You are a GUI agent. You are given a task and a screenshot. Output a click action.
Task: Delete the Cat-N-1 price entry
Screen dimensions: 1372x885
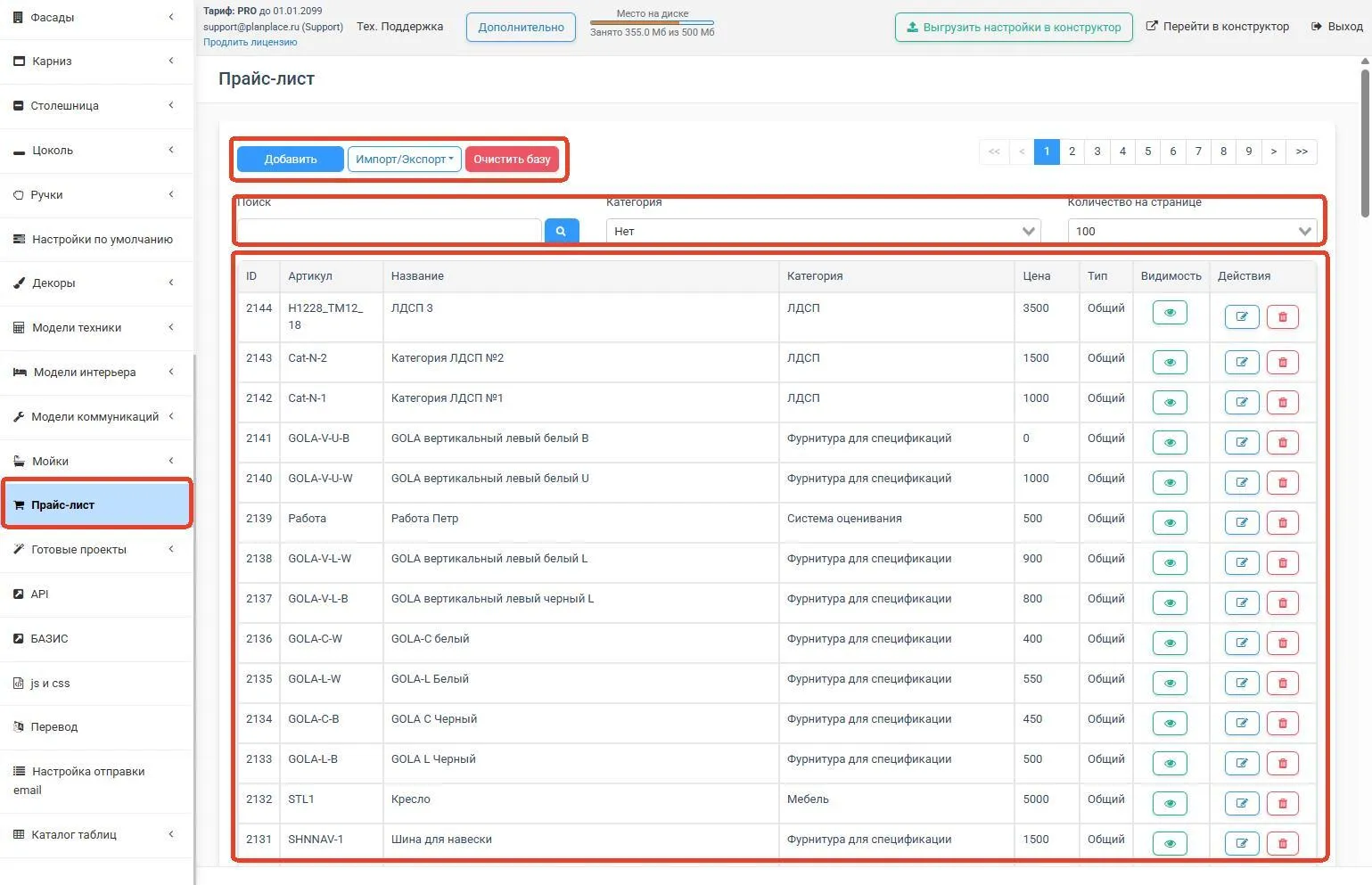click(x=1283, y=402)
